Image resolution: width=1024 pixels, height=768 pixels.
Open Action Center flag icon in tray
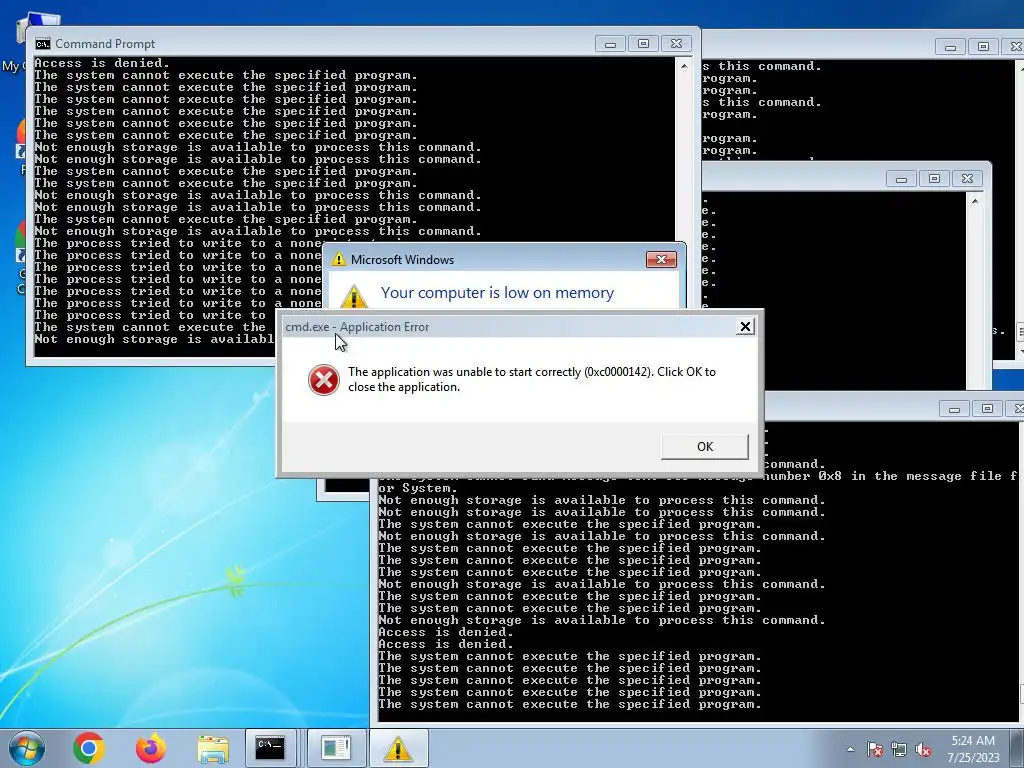click(874, 750)
